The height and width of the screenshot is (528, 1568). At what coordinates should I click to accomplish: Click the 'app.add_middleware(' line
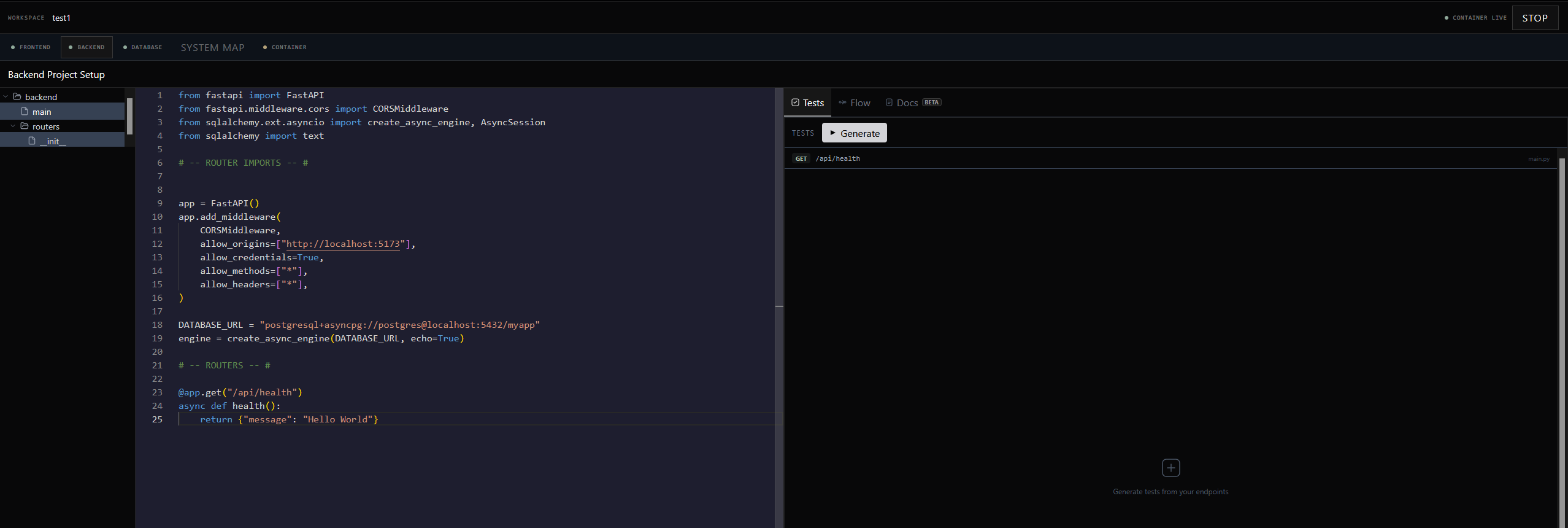[x=229, y=217]
